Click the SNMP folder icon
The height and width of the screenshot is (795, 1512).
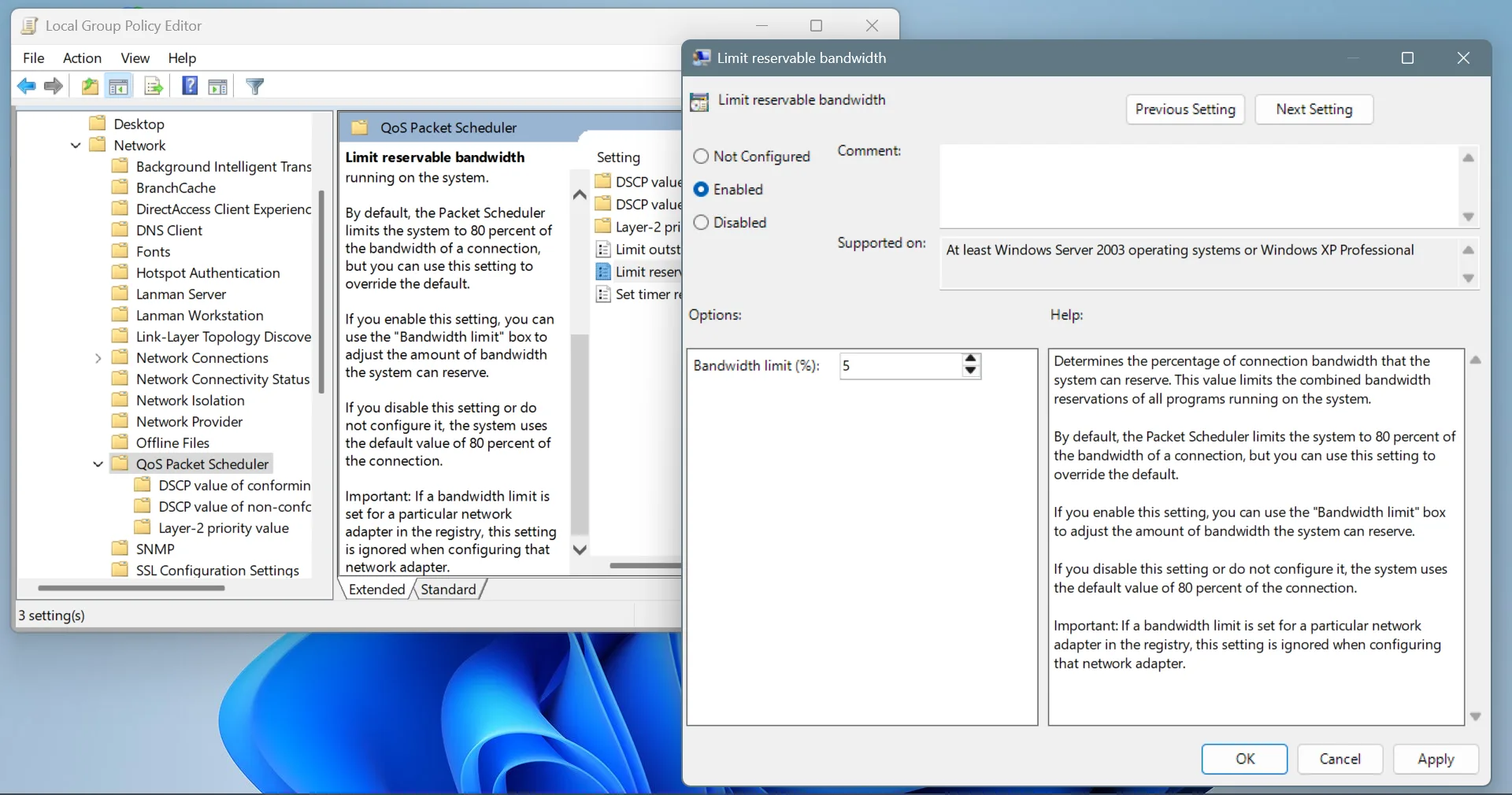120,549
